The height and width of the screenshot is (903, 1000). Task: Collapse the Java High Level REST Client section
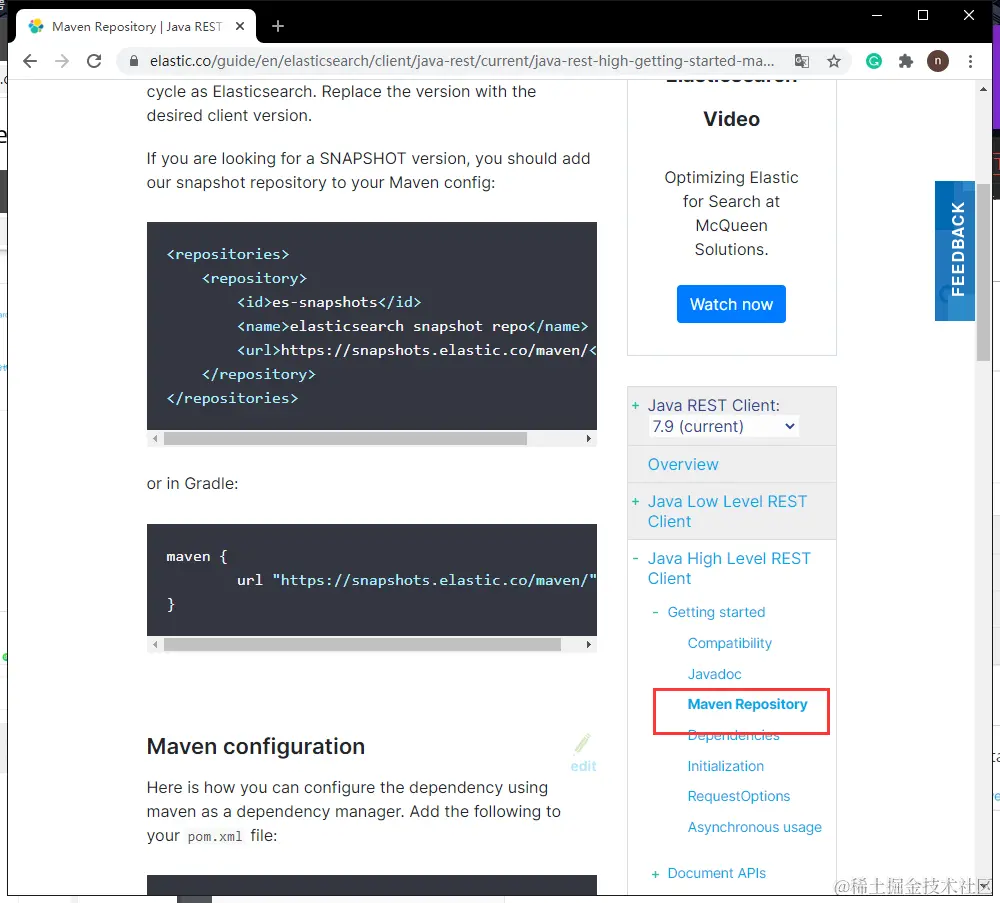click(635, 559)
